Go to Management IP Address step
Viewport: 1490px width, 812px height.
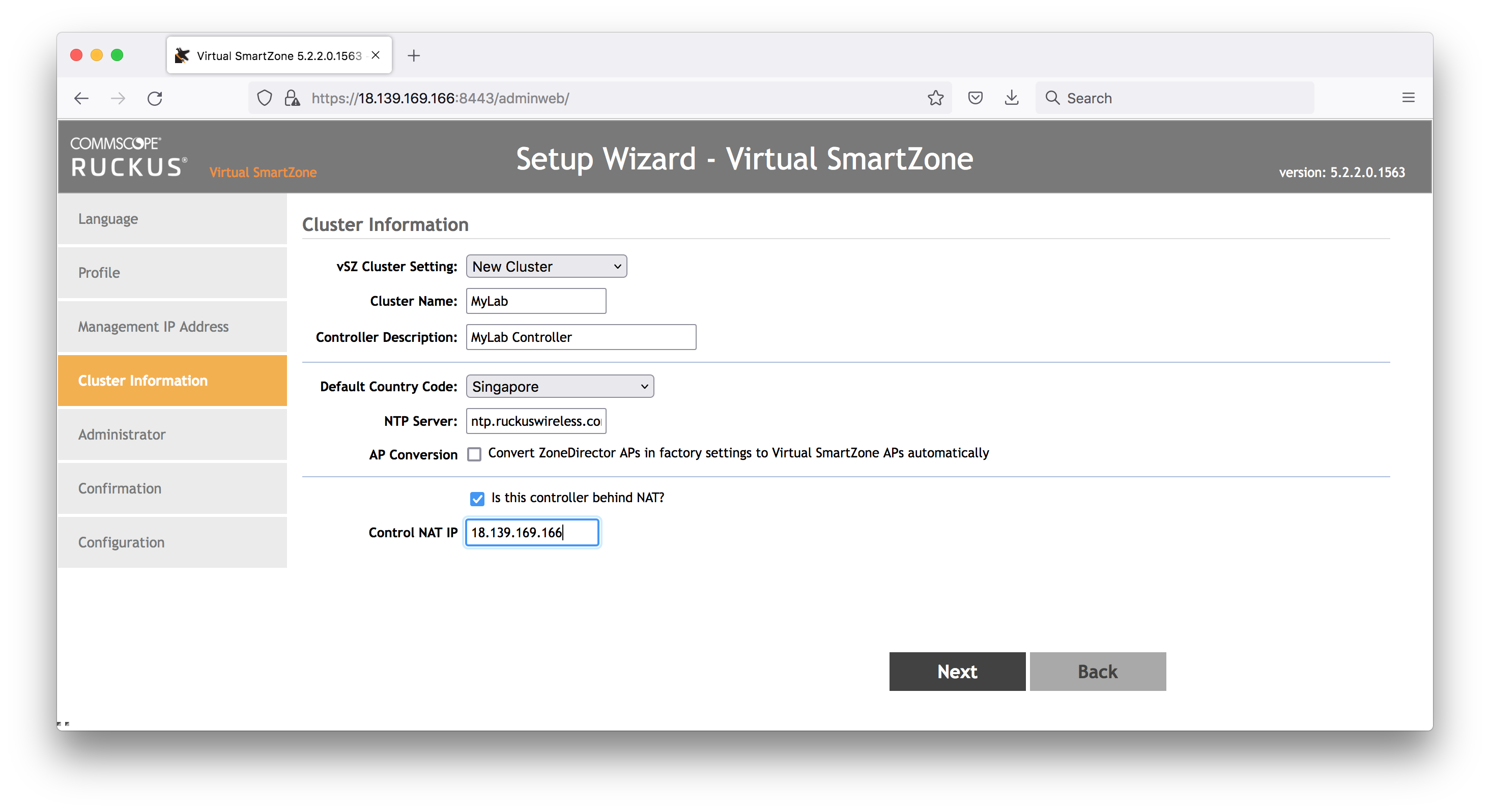coord(173,327)
